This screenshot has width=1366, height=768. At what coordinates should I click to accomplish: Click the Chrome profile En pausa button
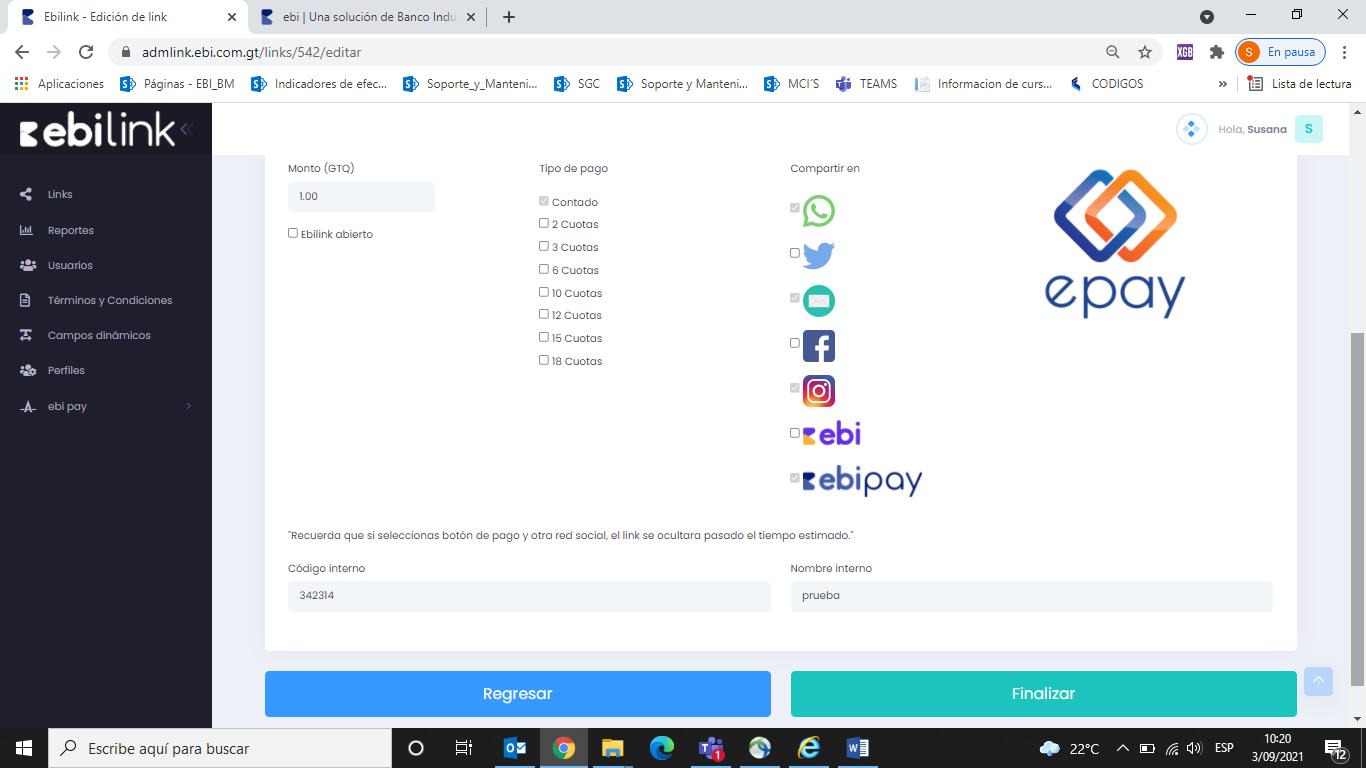pos(1281,52)
